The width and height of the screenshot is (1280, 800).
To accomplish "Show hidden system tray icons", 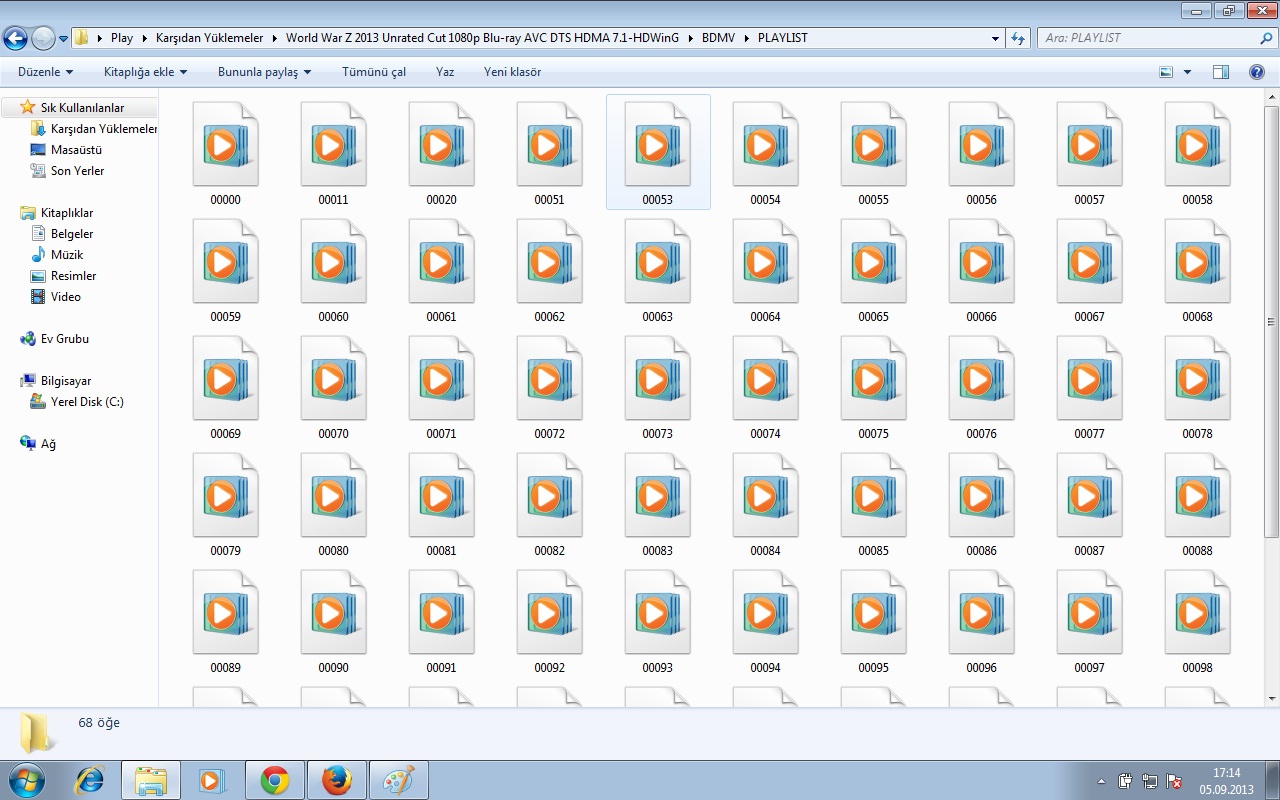I will pyautogui.click(x=1101, y=780).
